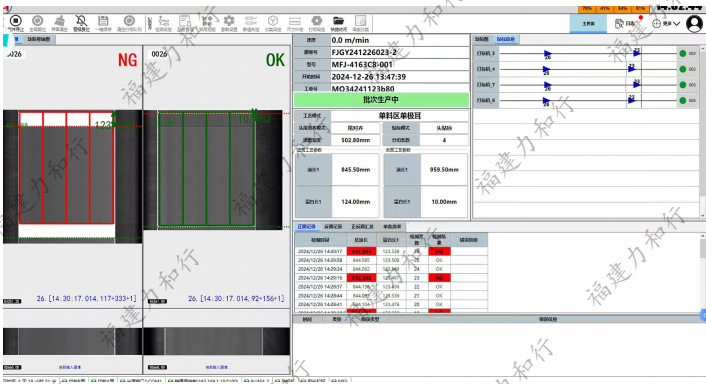Click the 502.00mm width value
Image resolution: width=706 pixels, height=384 pixels.
pos(355,140)
